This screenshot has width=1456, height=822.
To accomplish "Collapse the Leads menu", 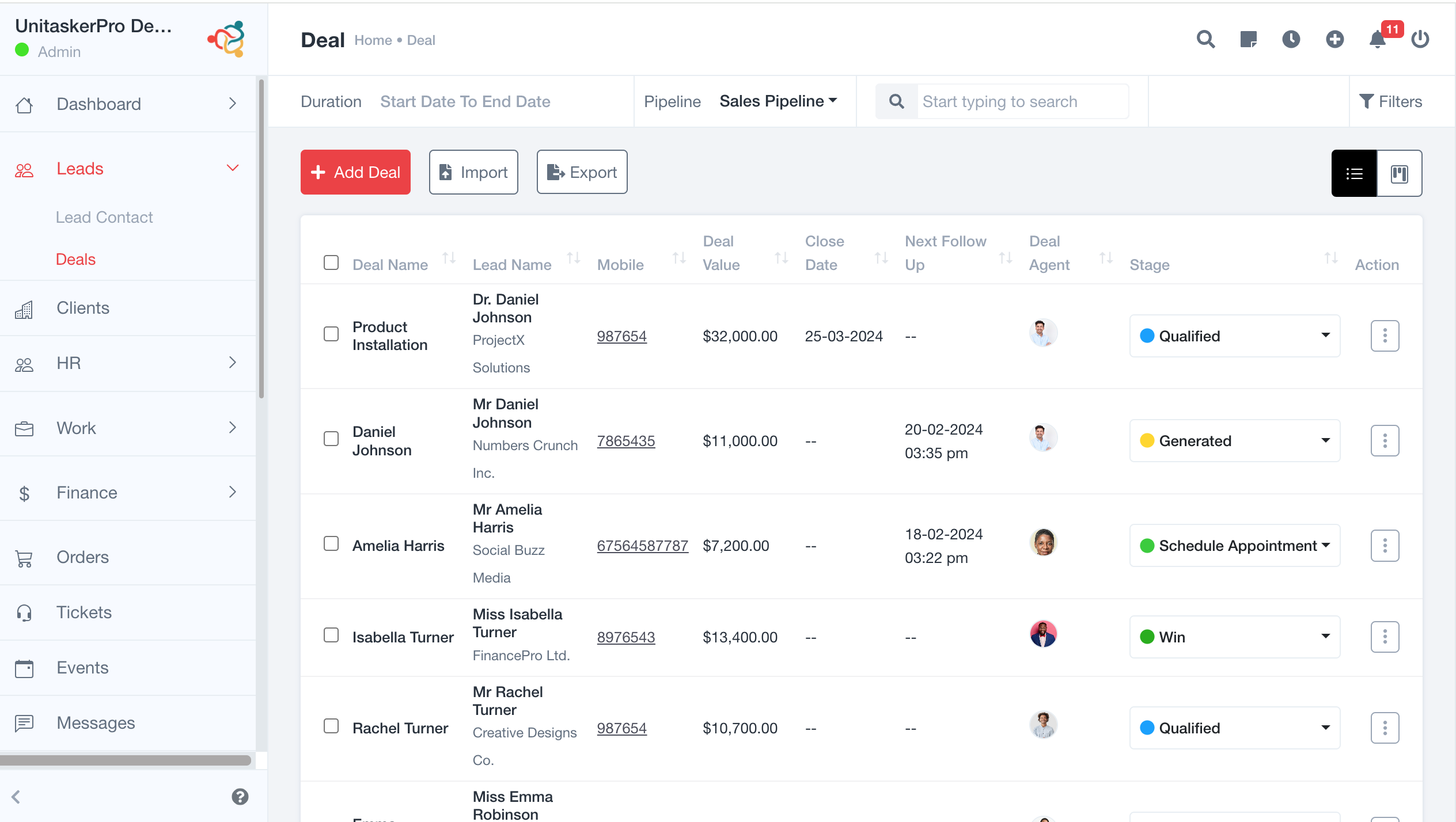I will click(x=128, y=169).
